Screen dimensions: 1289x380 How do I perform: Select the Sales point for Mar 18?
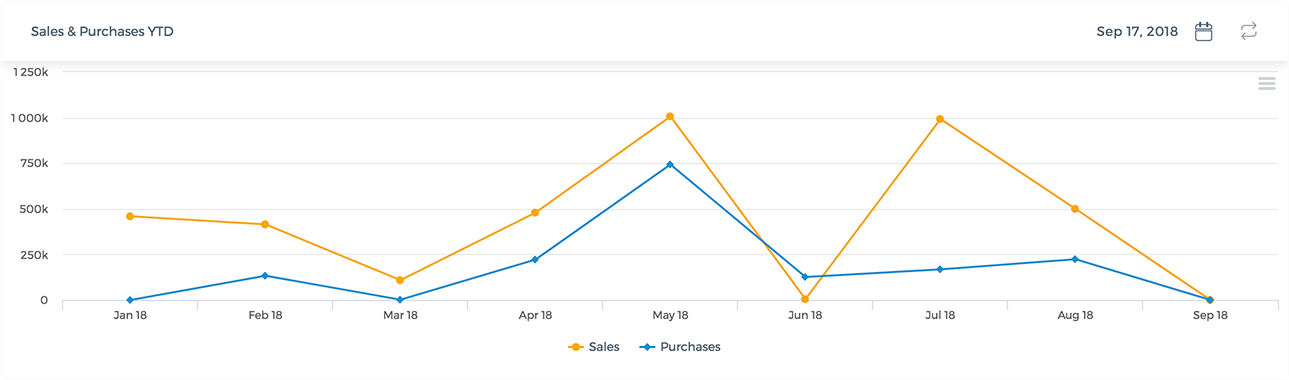(400, 280)
